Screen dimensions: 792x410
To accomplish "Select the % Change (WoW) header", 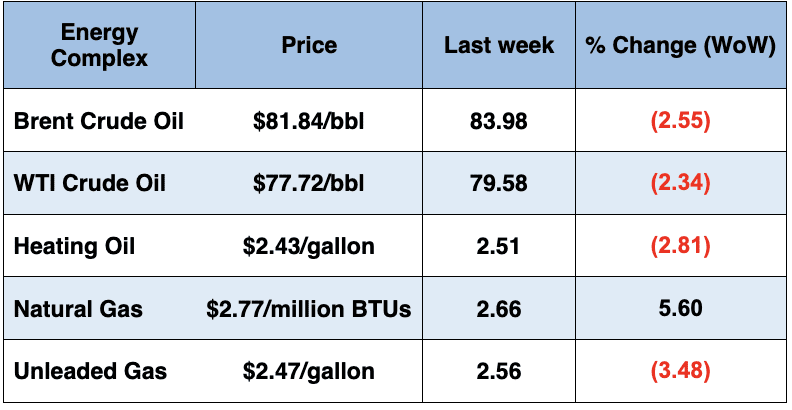I will point(680,46).
